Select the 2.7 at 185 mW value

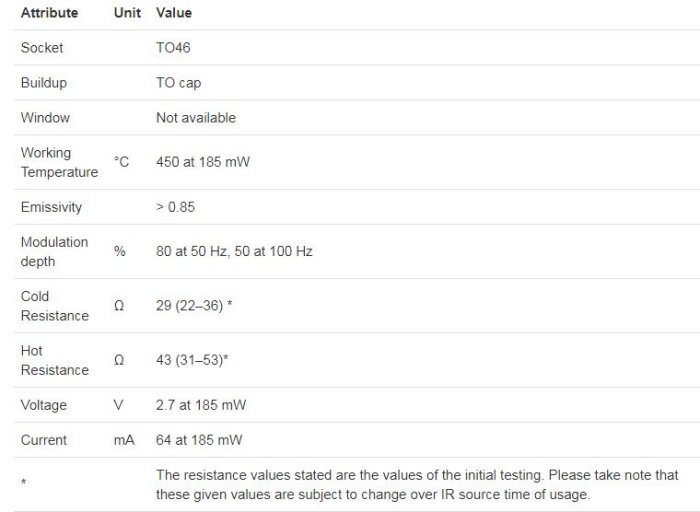point(201,405)
